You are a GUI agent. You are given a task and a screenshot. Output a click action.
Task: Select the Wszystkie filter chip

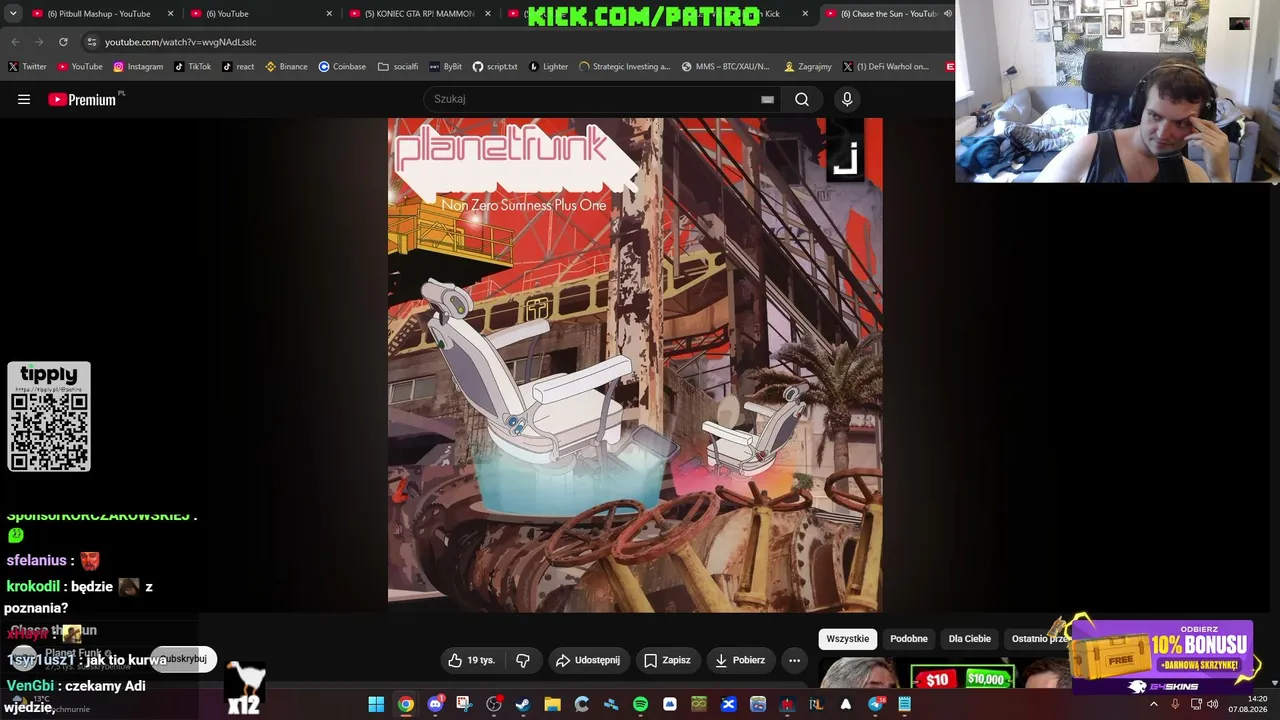click(x=848, y=639)
